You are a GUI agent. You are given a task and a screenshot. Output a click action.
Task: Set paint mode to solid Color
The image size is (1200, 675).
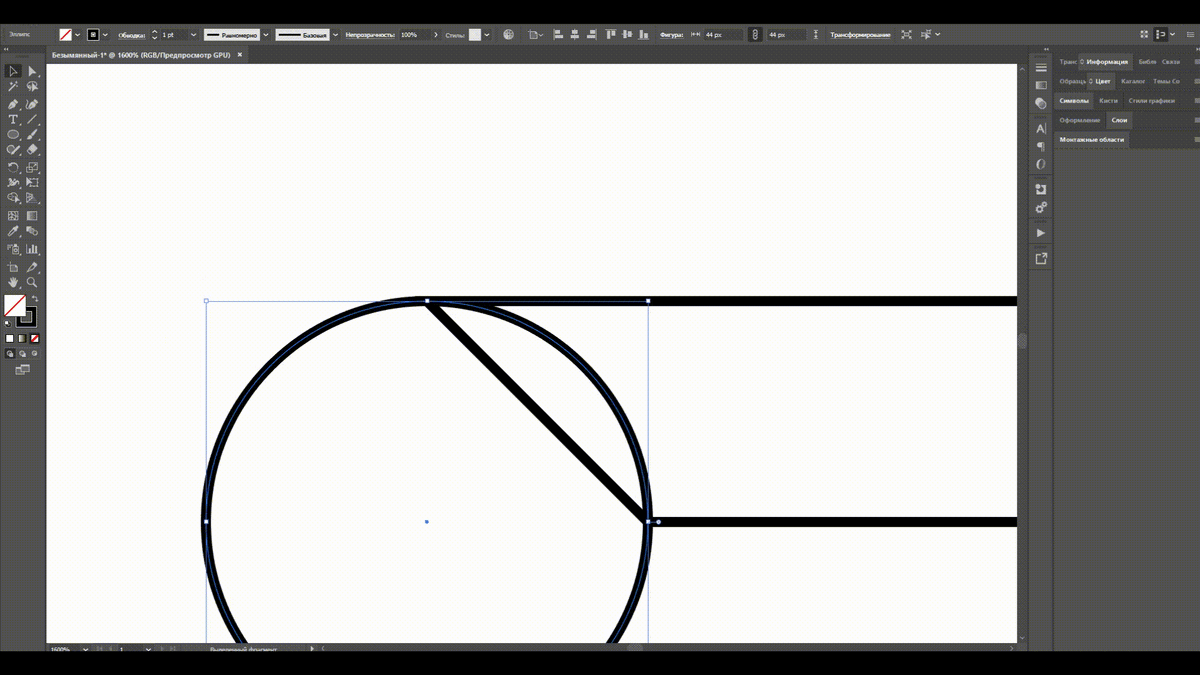10,339
